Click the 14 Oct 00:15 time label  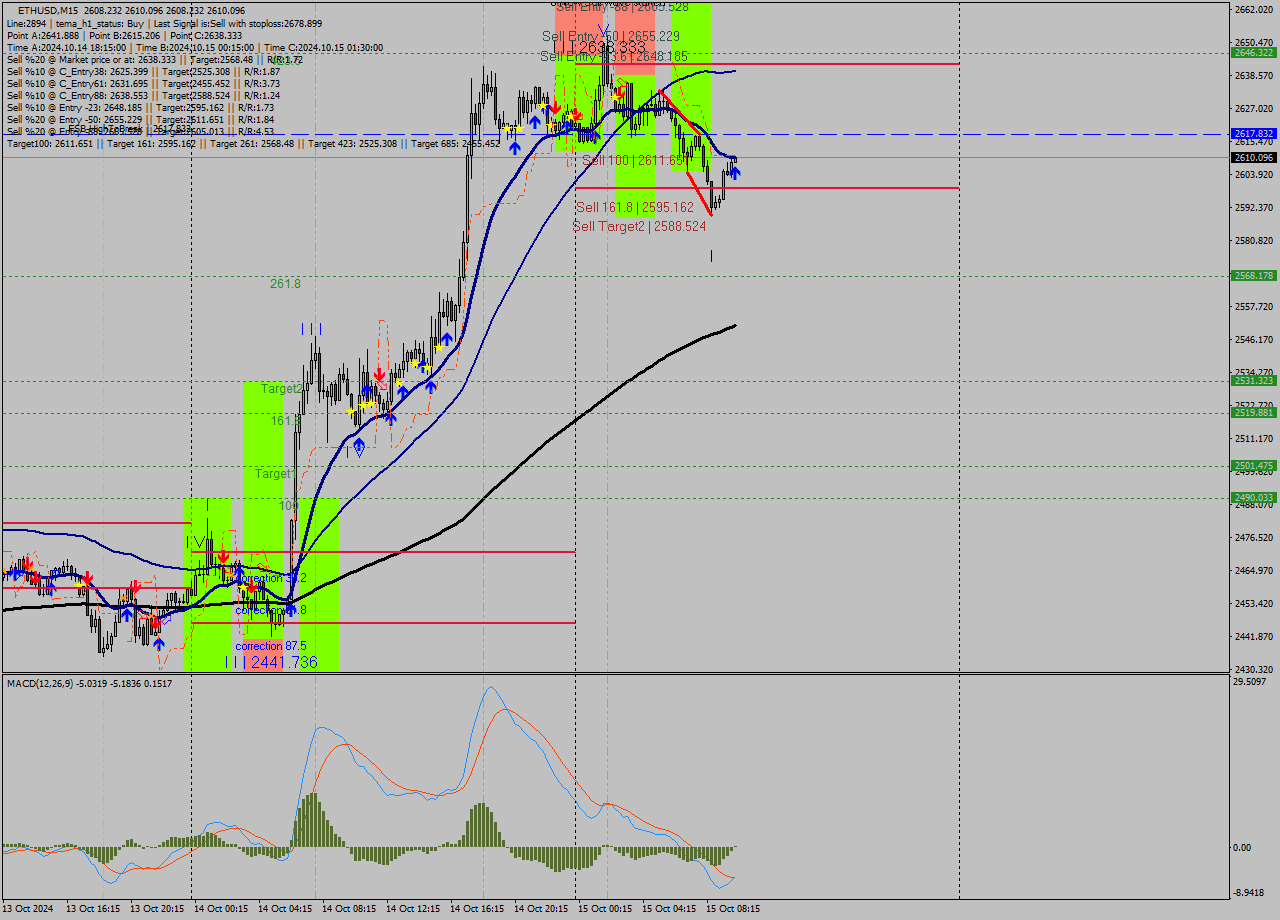221,909
